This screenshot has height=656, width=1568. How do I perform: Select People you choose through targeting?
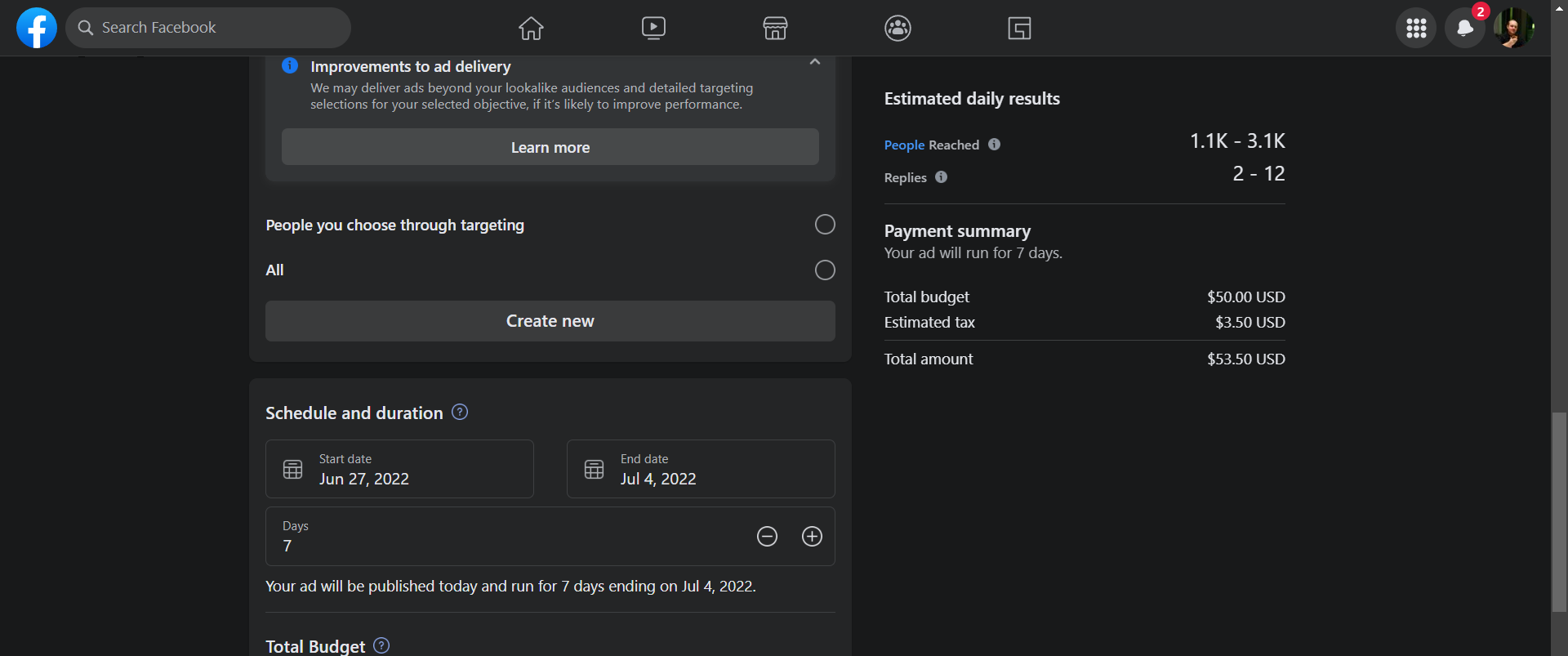pyautogui.click(x=825, y=225)
